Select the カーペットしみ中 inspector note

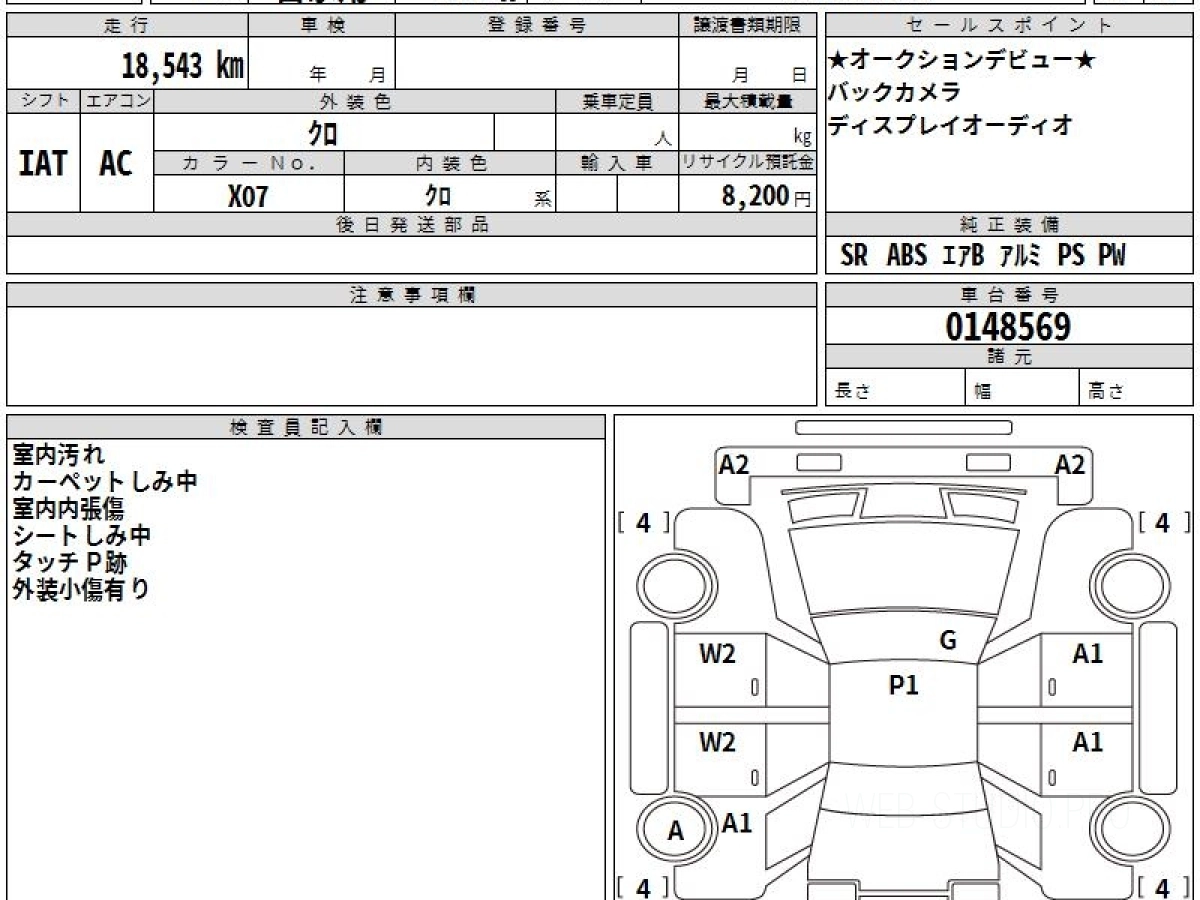coord(105,482)
